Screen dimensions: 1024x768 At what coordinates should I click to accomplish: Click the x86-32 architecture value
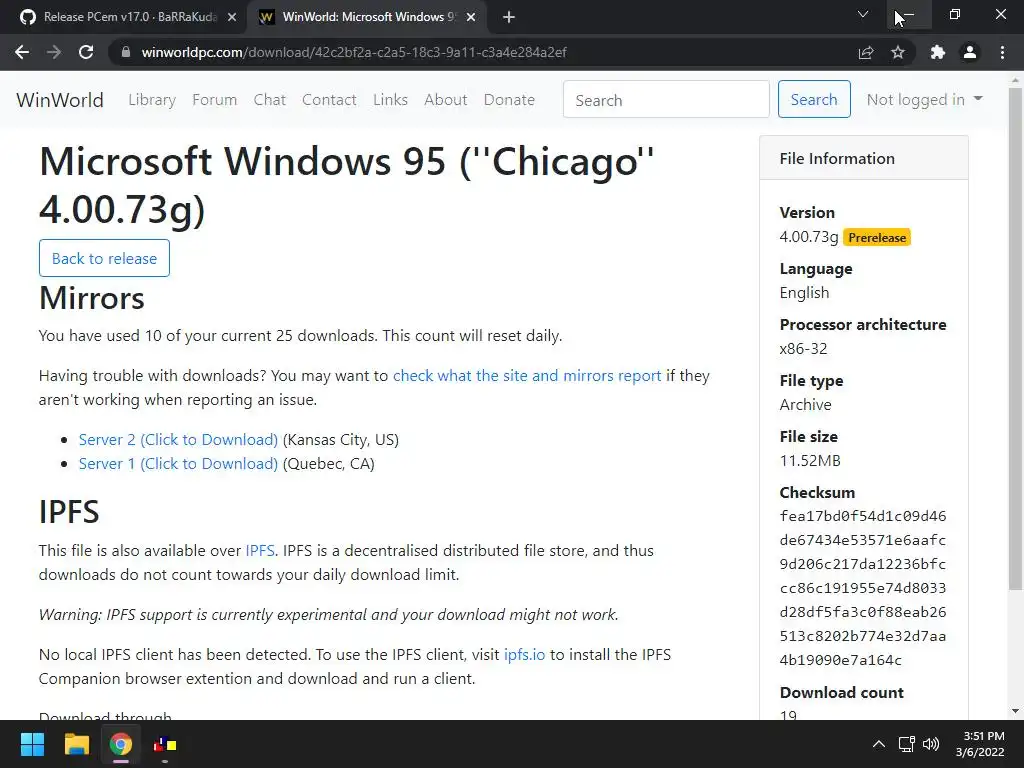click(803, 349)
